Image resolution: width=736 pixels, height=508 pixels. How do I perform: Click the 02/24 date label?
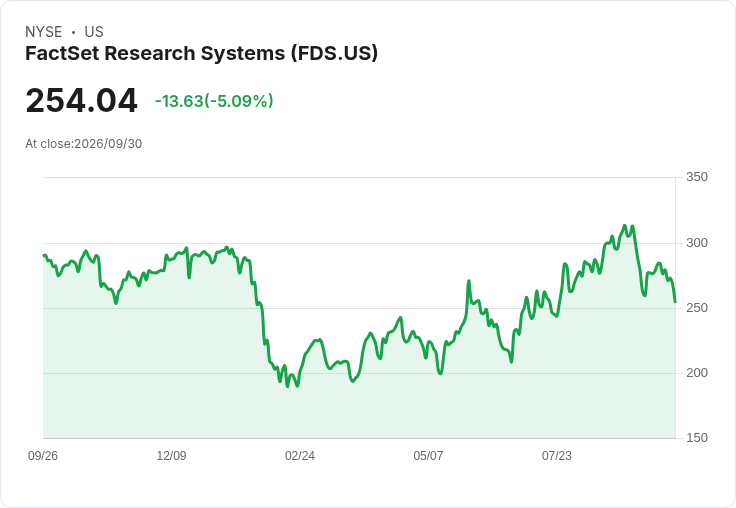[299, 455]
